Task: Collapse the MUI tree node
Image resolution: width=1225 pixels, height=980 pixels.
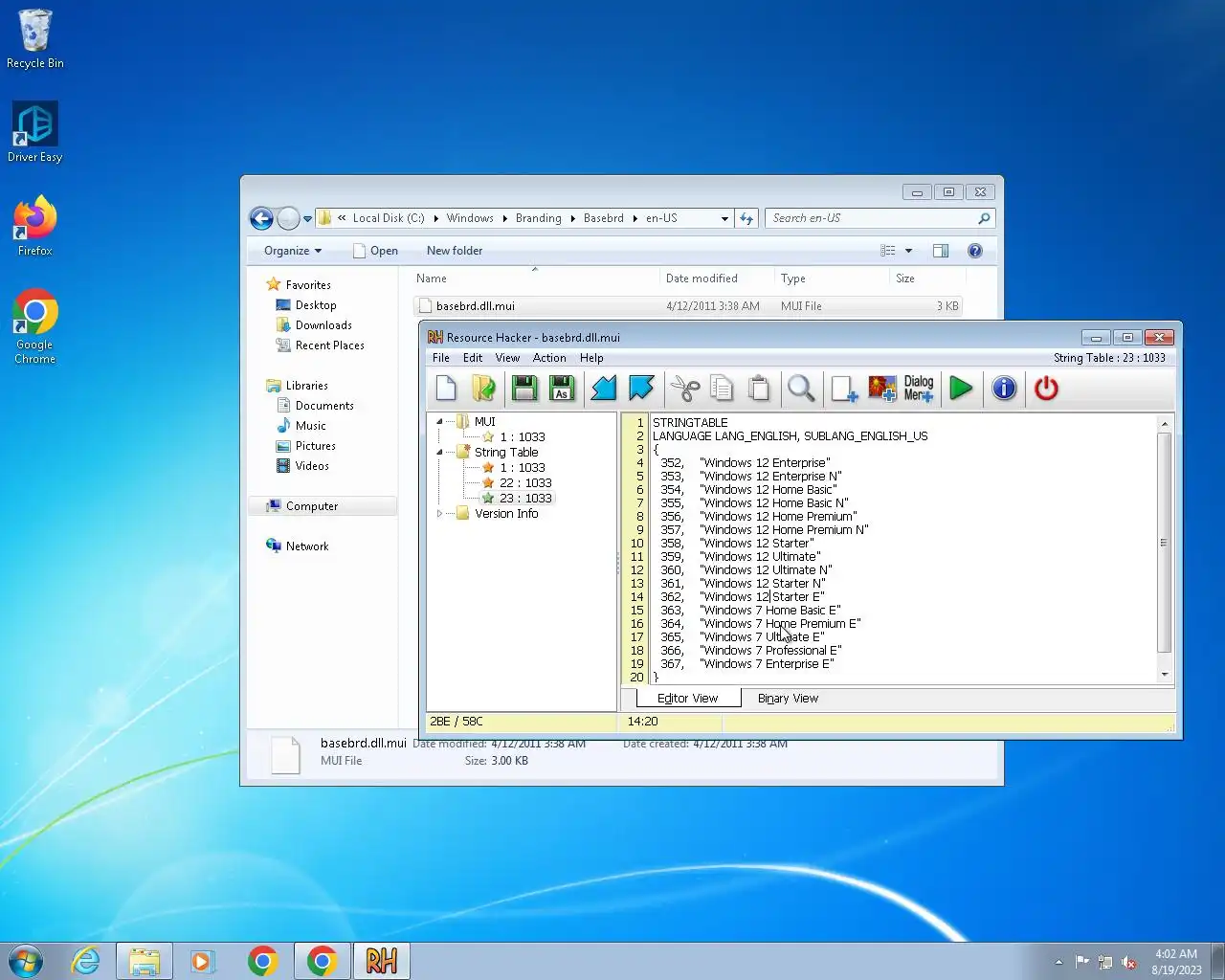Action: [x=439, y=421]
